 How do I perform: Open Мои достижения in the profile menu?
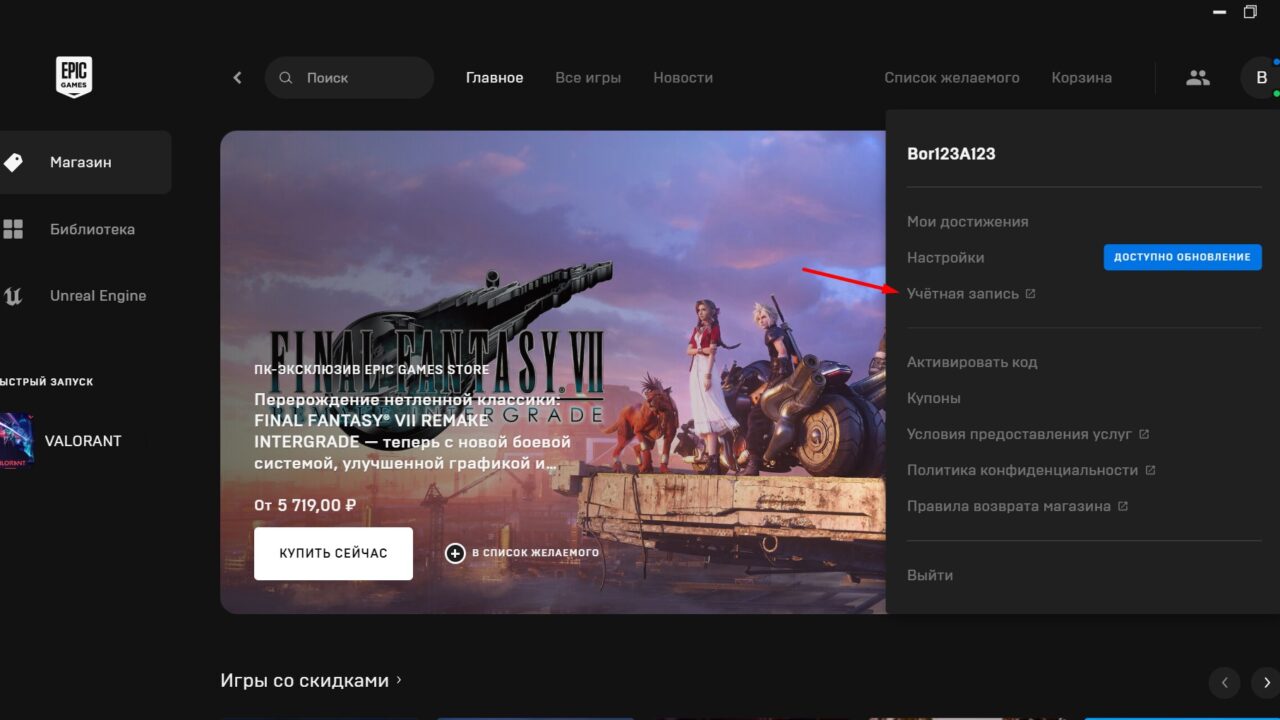(967, 222)
